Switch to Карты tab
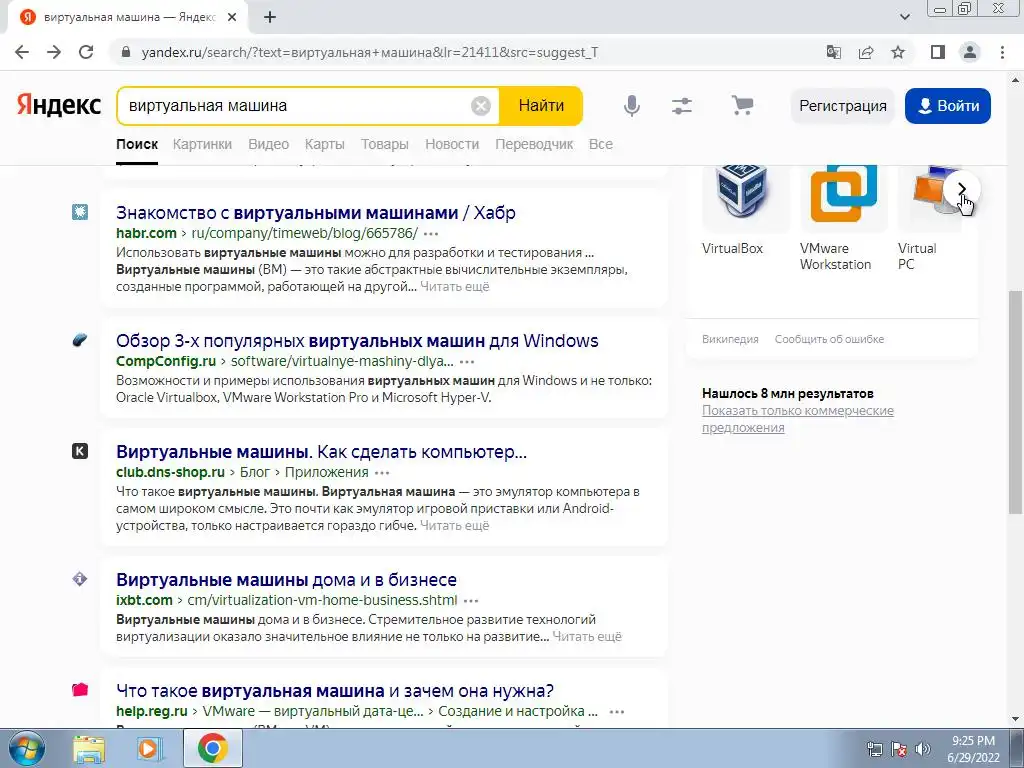 click(x=325, y=144)
